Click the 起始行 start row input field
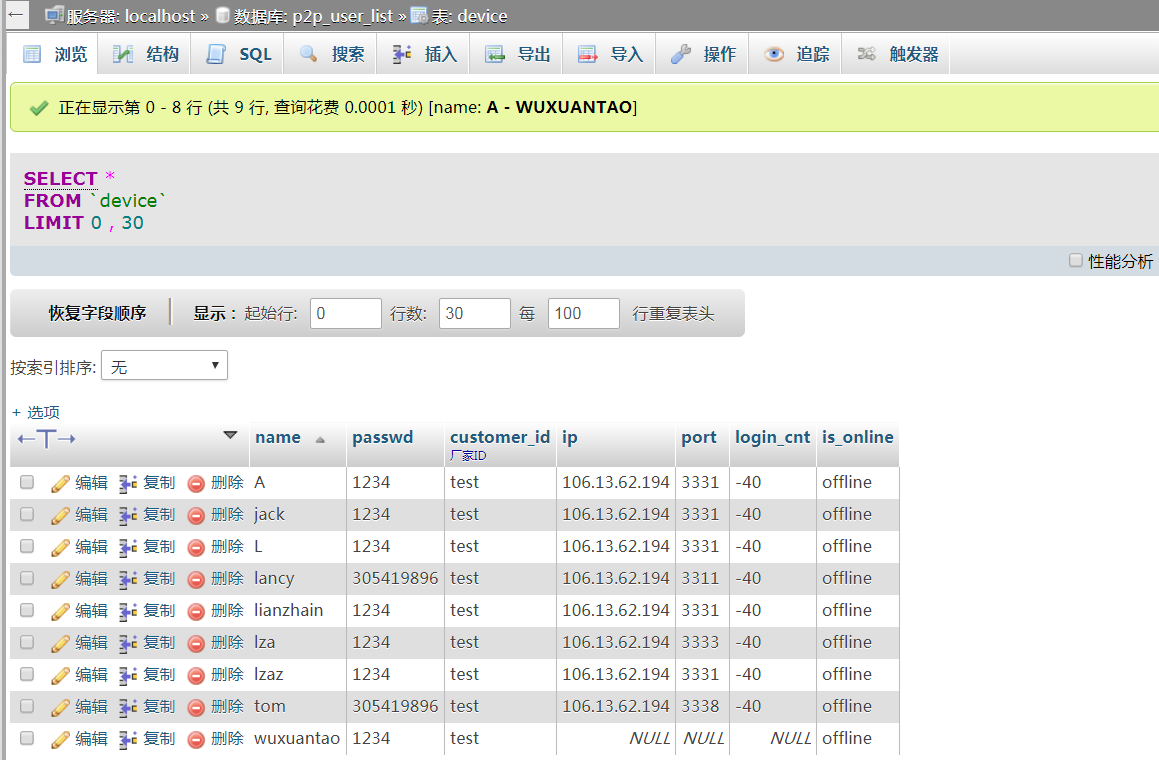 pyautogui.click(x=346, y=313)
